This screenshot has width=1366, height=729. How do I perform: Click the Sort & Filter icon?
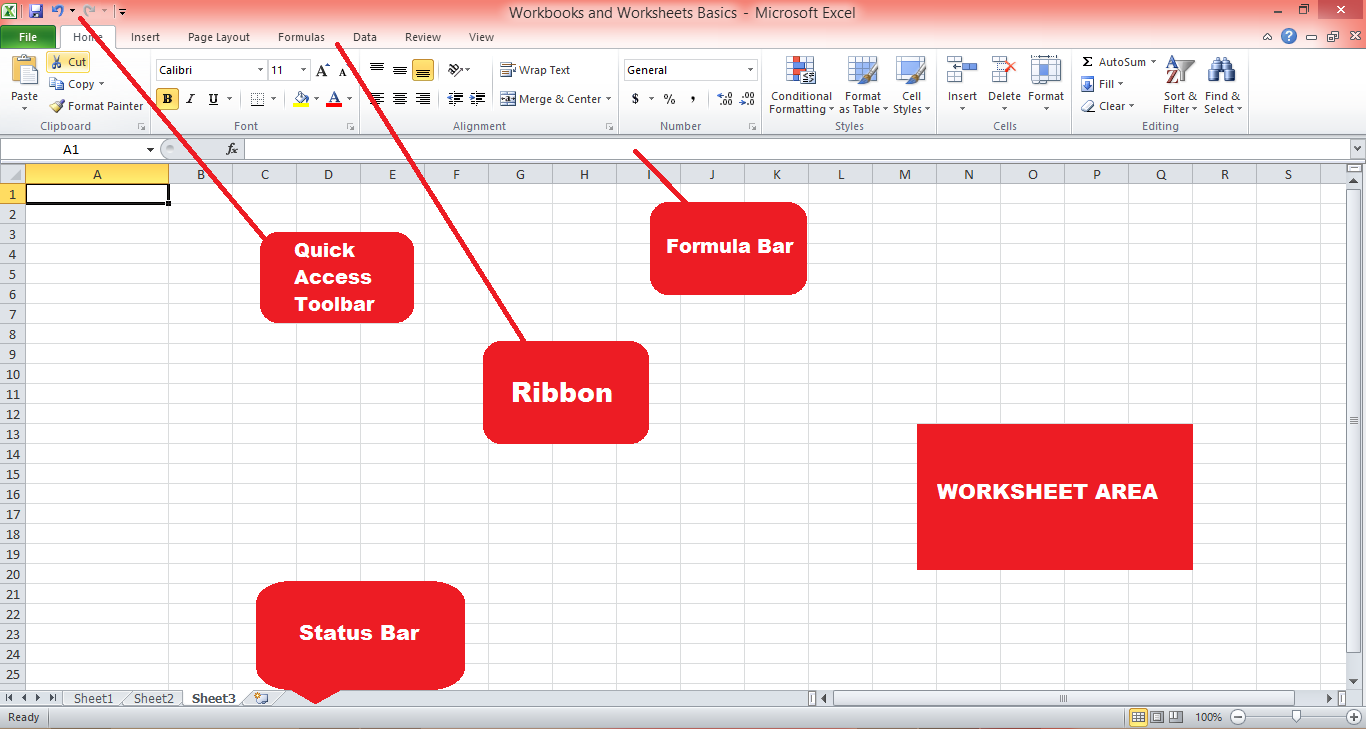[1180, 71]
